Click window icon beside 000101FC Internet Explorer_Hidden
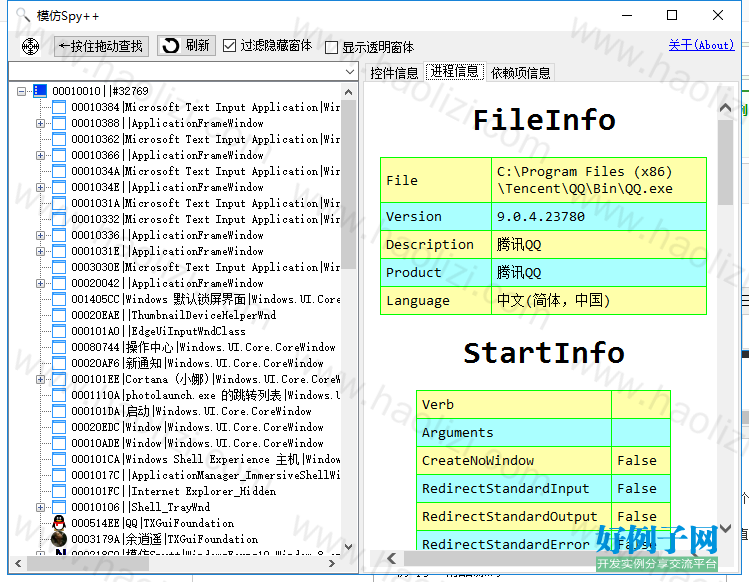Viewport: 749px width, 582px height. [59, 491]
